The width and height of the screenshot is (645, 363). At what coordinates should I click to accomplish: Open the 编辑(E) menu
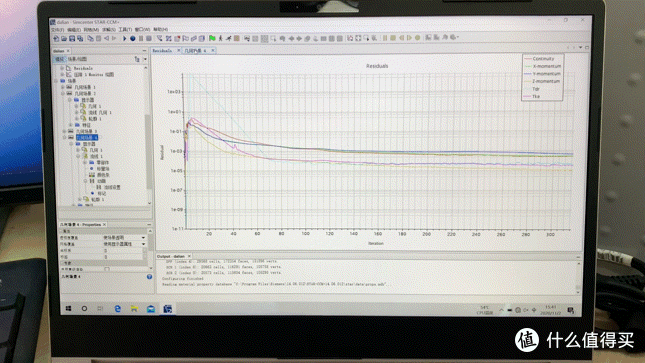74,30
